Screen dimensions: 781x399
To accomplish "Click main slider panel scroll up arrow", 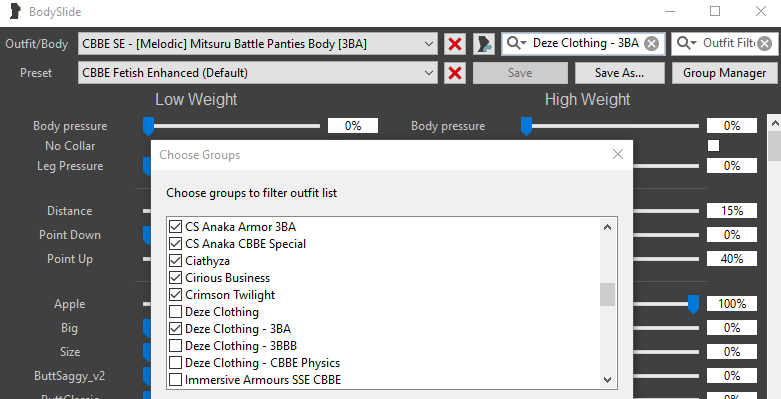I will [775, 123].
